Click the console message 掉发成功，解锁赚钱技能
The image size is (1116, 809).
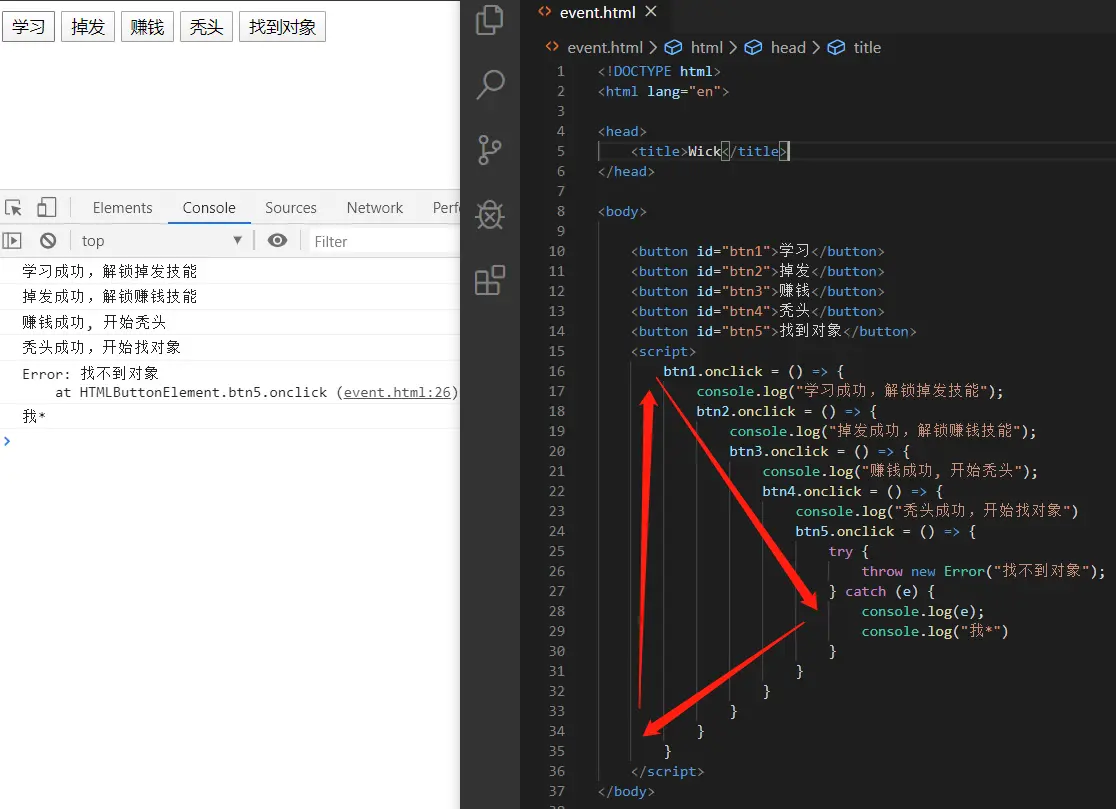pyautogui.click(x=110, y=296)
